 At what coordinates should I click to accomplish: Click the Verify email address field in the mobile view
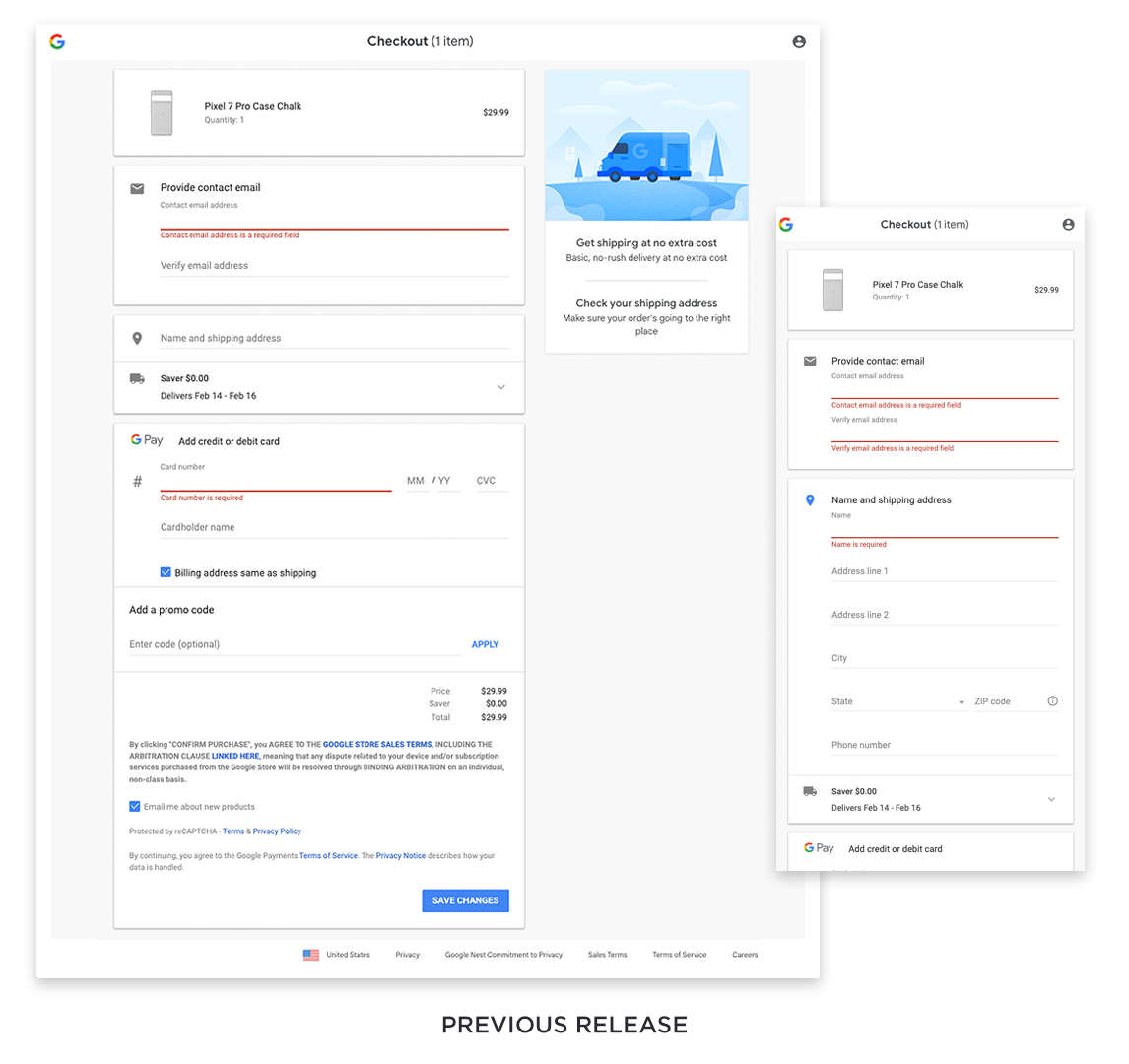point(945,432)
